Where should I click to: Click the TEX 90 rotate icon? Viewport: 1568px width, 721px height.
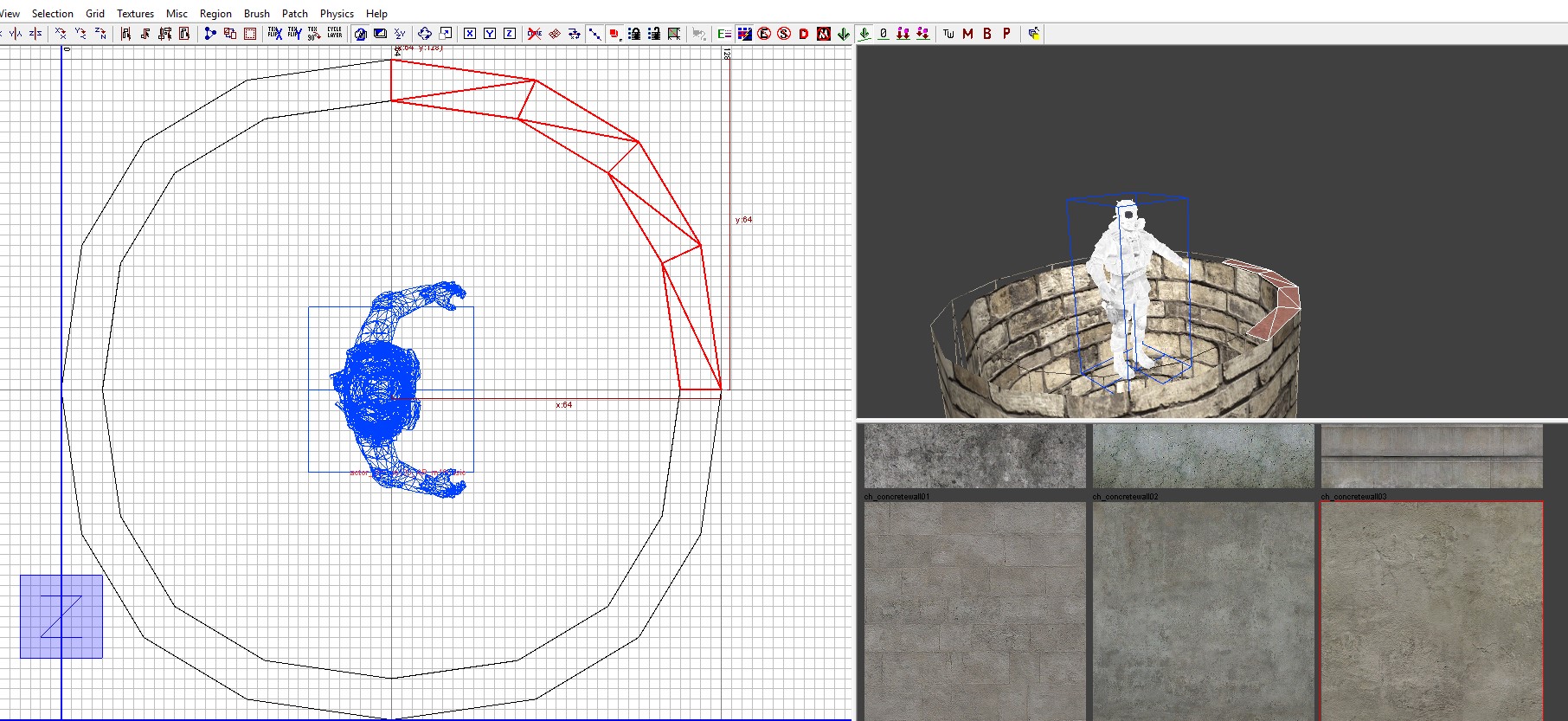click(314, 34)
